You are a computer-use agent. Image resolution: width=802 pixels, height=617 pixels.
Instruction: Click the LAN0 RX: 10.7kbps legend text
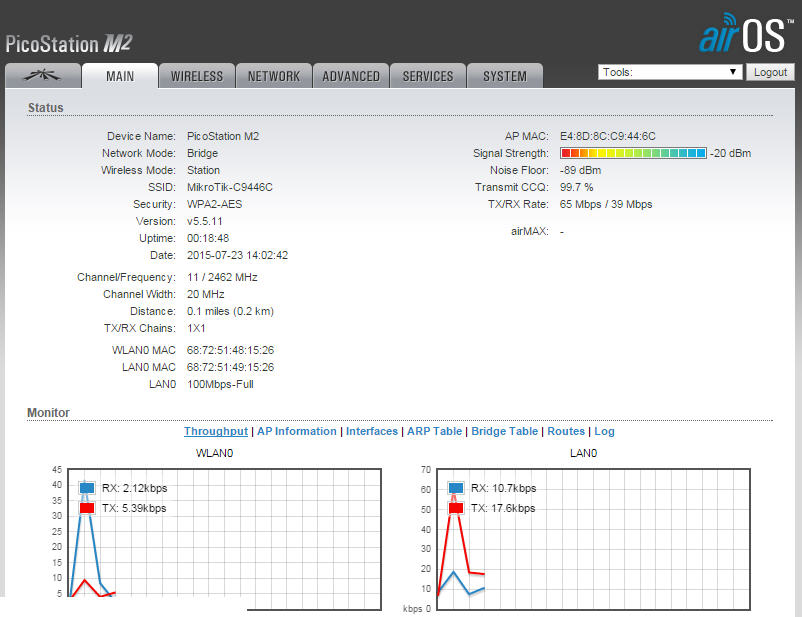coord(503,488)
